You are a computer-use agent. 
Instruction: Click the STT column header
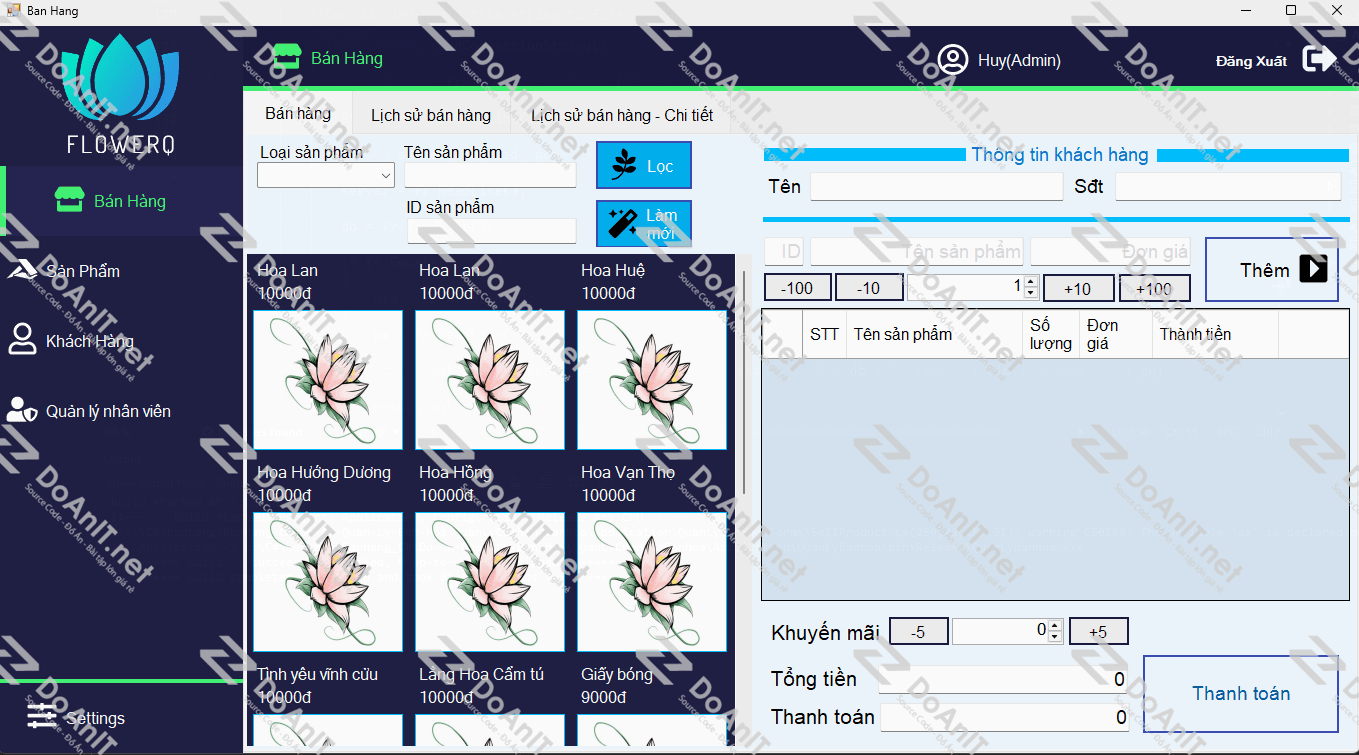[824, 334]
